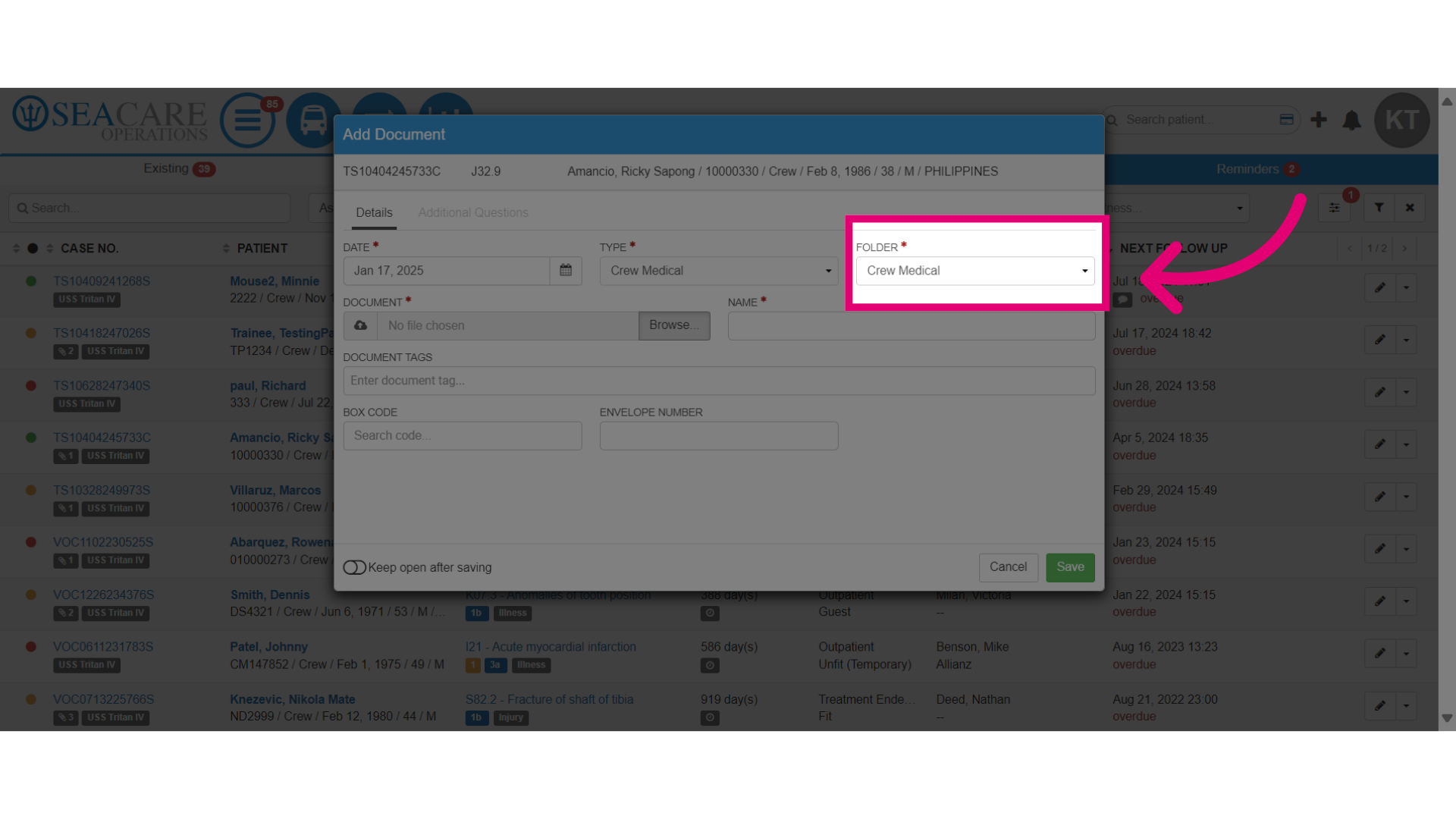Expand actions dropdown for Aug 16, 2023 row

(1406, 653)
